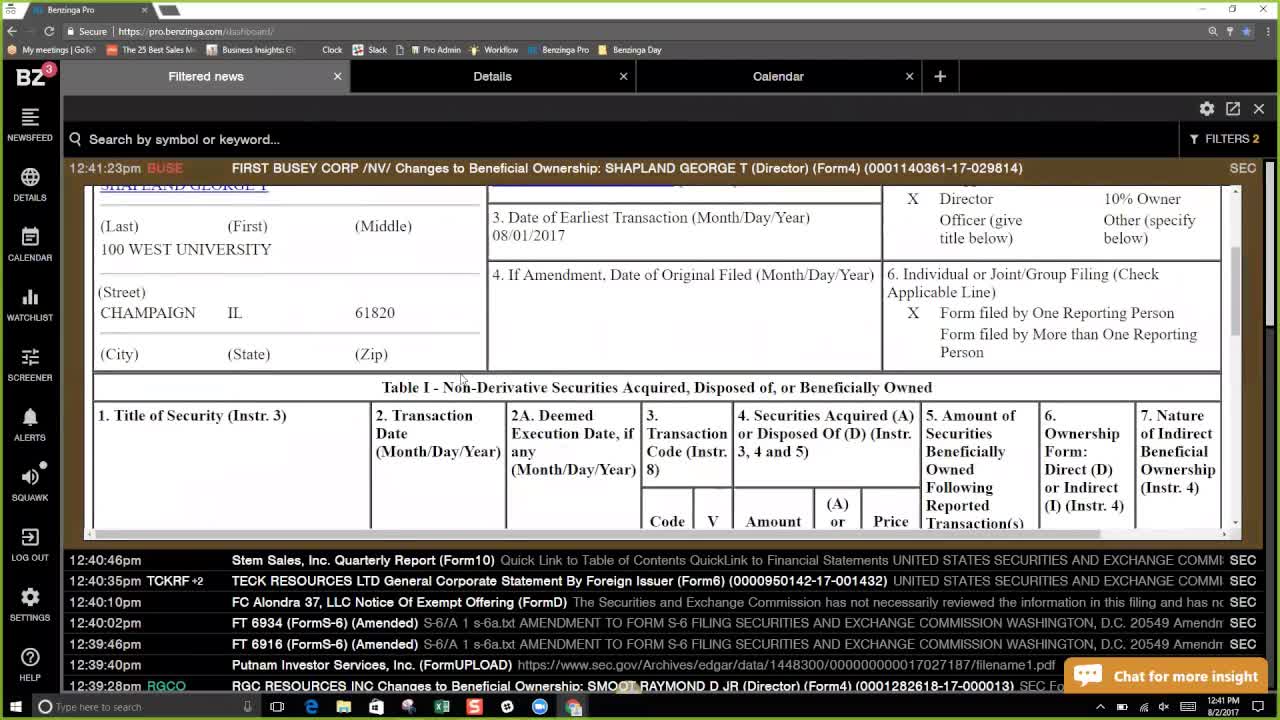
Task: Reload the page with the refresh icon
Action: (48, 31)
